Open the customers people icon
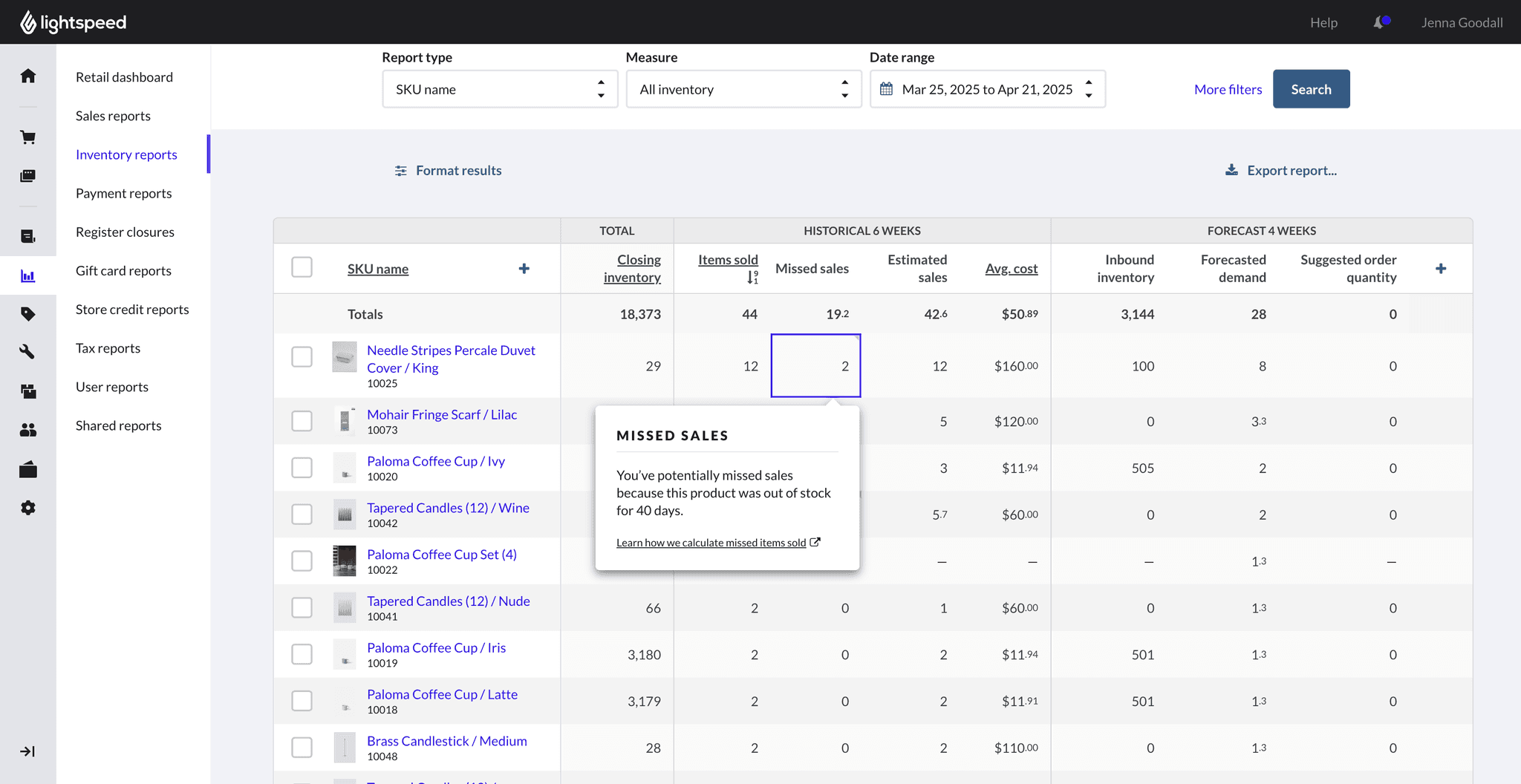1521x784 pixels. [x=28, y=430]
